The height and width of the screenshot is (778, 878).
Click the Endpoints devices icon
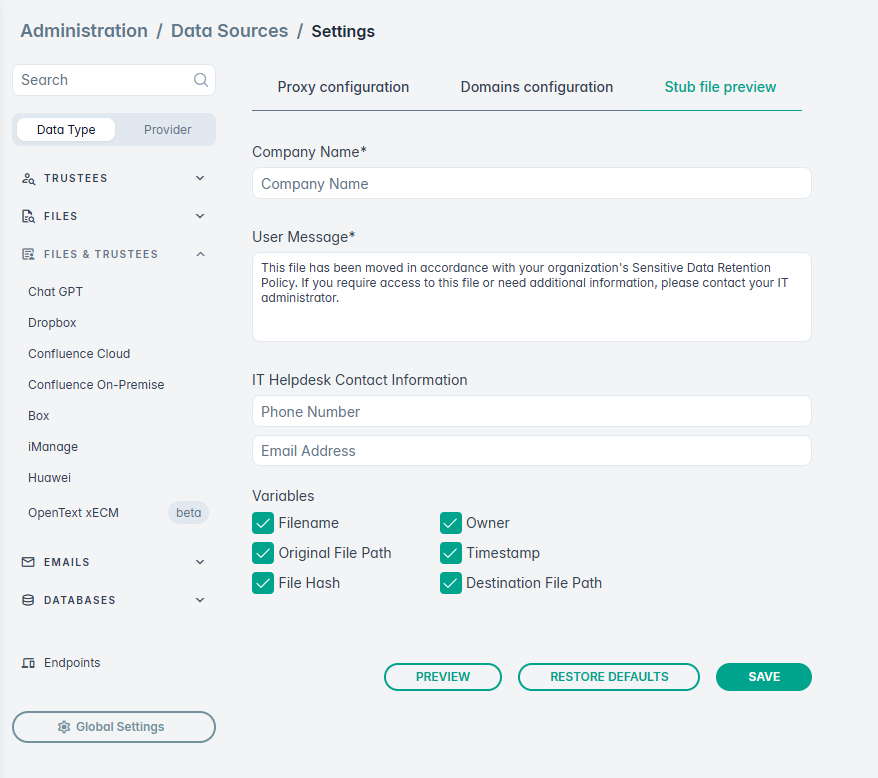tap(28, 663)
